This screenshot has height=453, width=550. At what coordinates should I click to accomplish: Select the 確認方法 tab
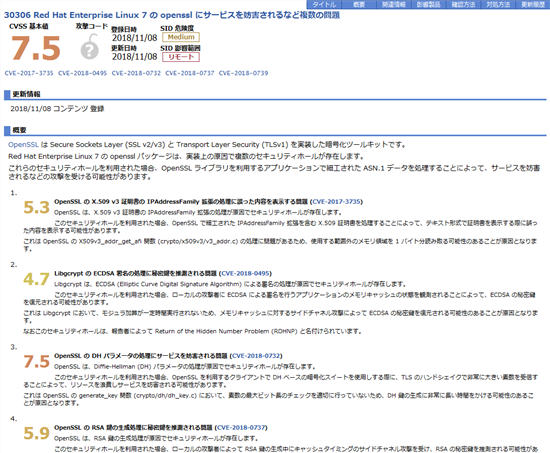(463, 5)
